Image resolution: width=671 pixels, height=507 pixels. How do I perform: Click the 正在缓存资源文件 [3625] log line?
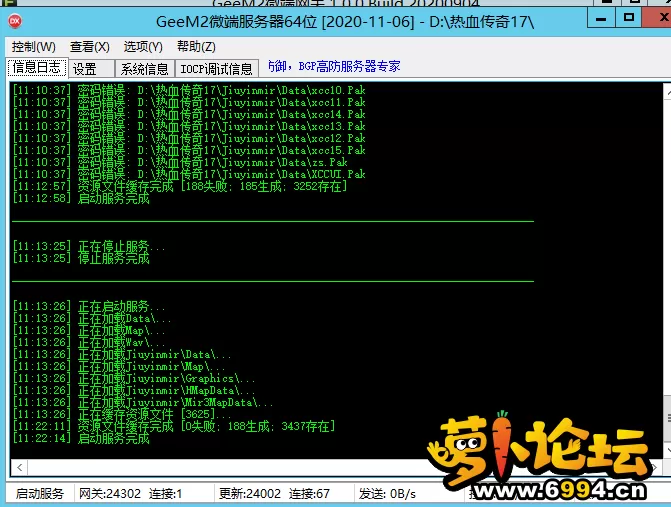coord(122,414)
